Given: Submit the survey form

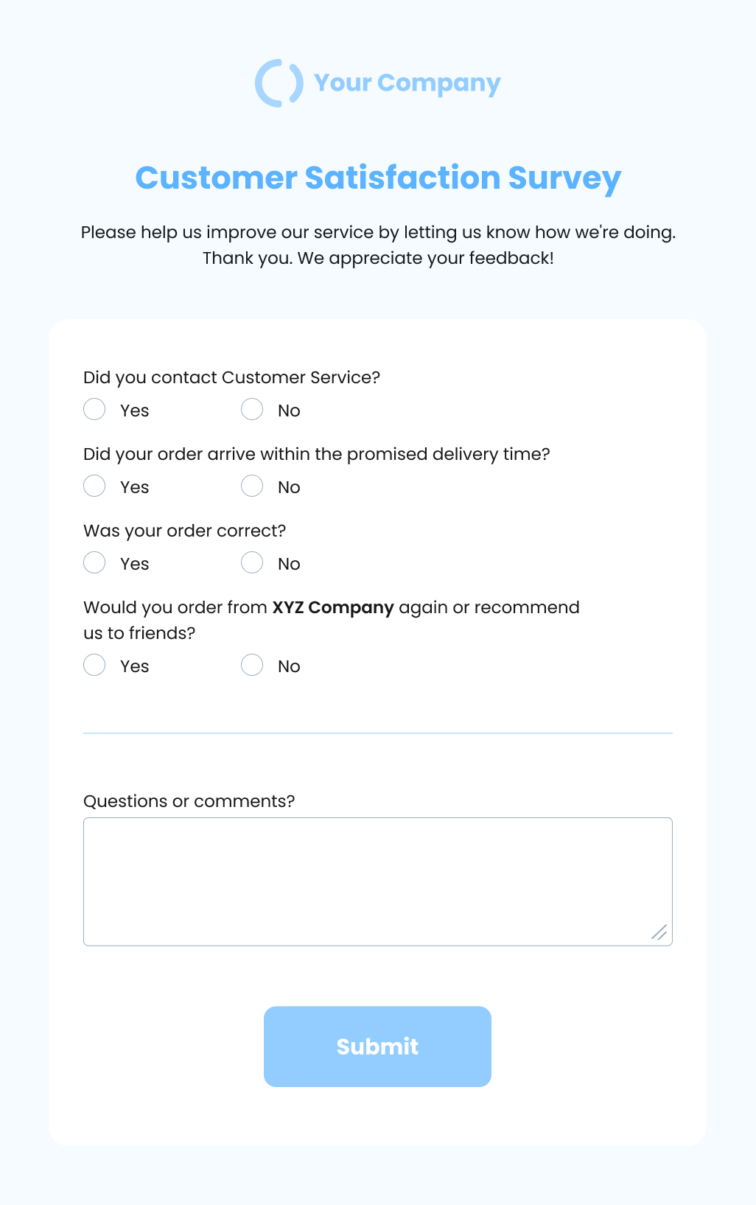Looking at the screenshot, I should click(x=378, y=1046).
